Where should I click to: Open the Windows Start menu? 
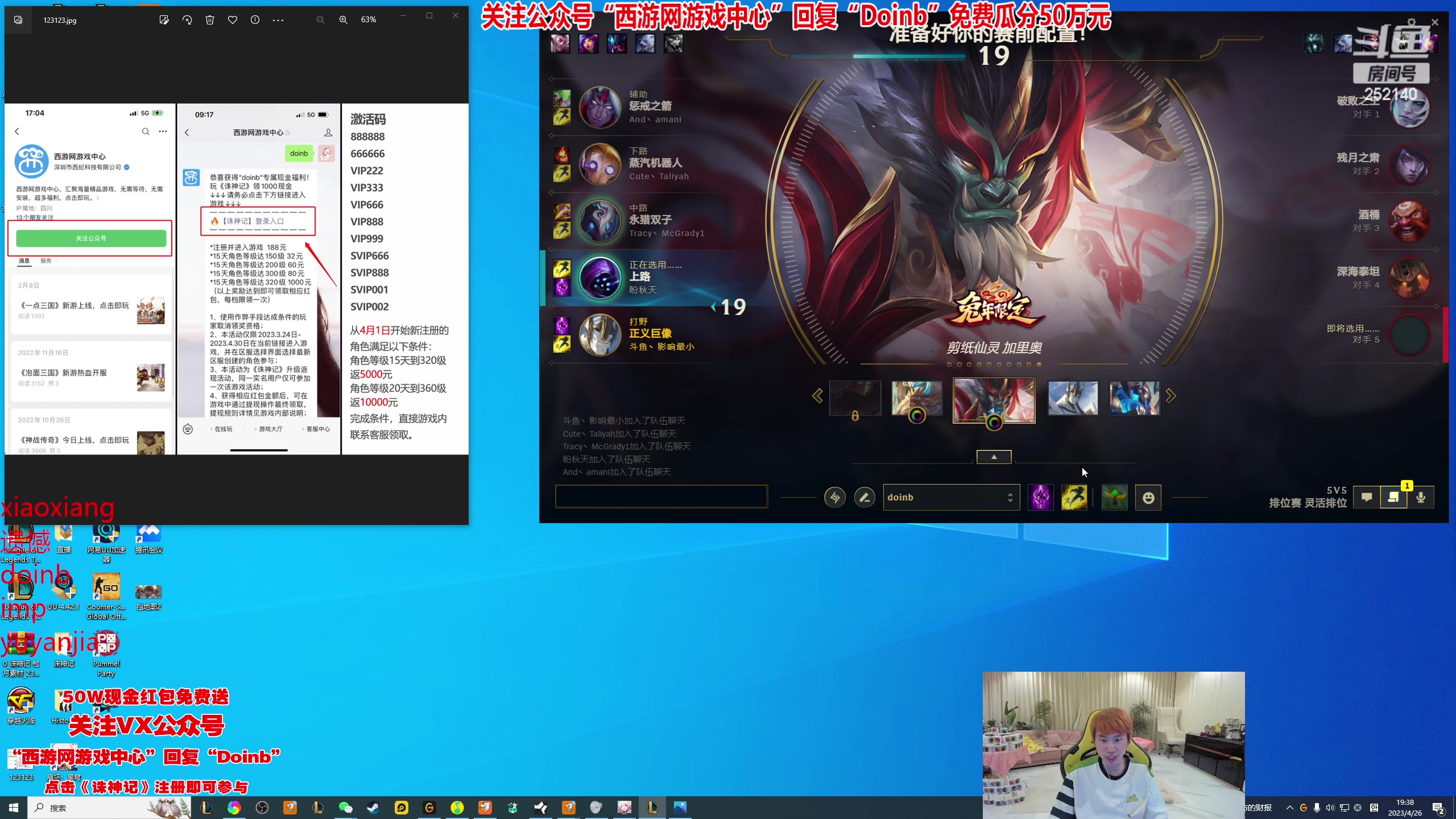coord(14,808)
